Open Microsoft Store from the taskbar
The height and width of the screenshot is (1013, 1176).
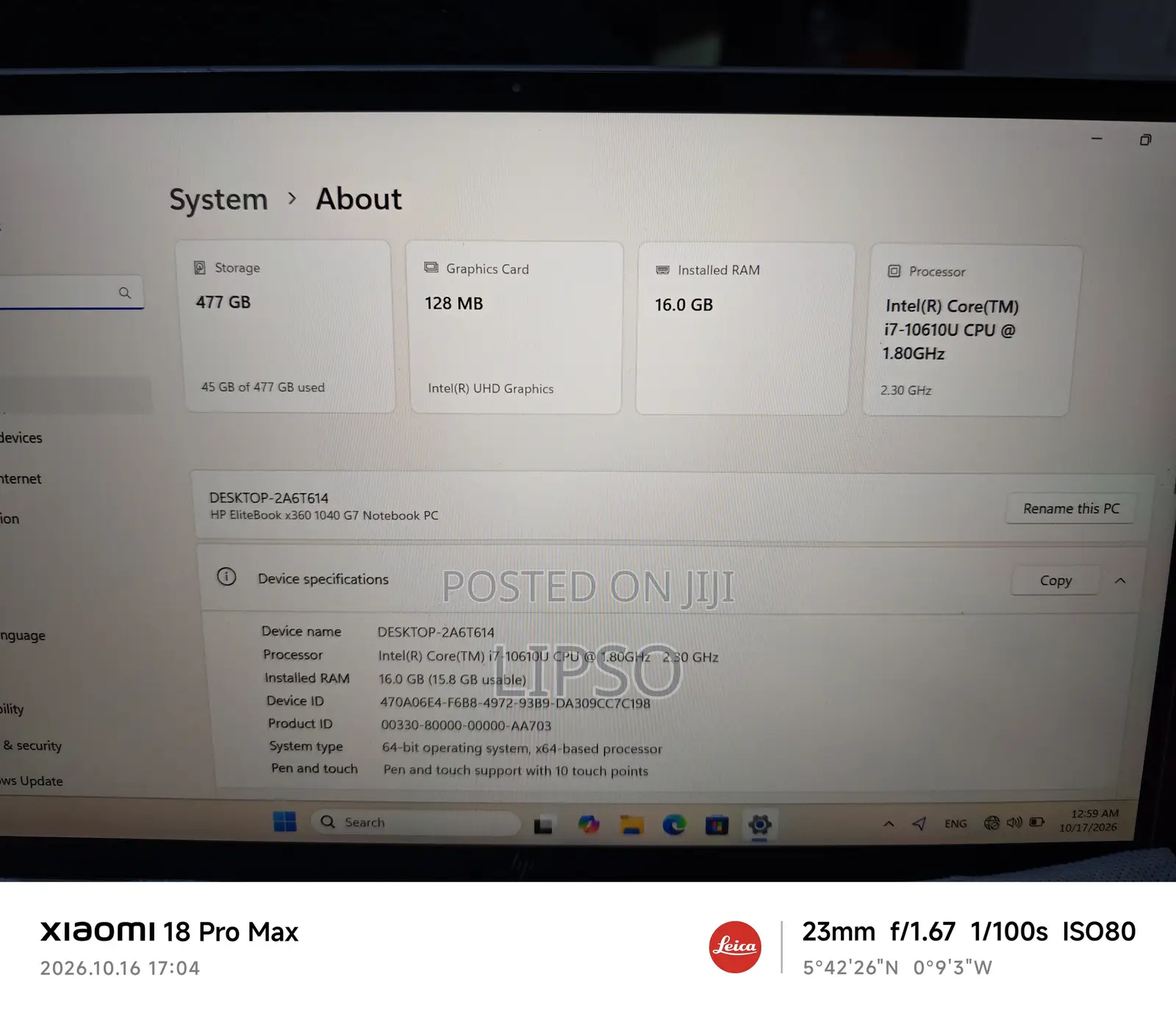coord(717,826)
